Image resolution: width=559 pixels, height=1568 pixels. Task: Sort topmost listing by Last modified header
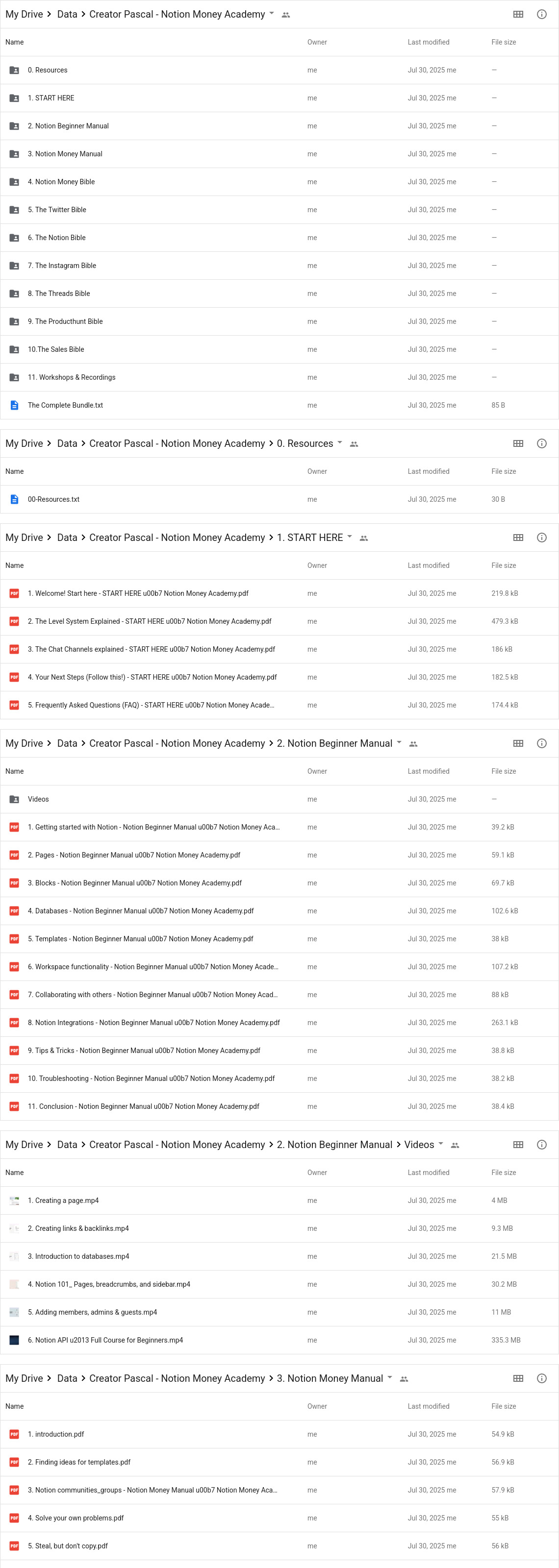[429, 43]
